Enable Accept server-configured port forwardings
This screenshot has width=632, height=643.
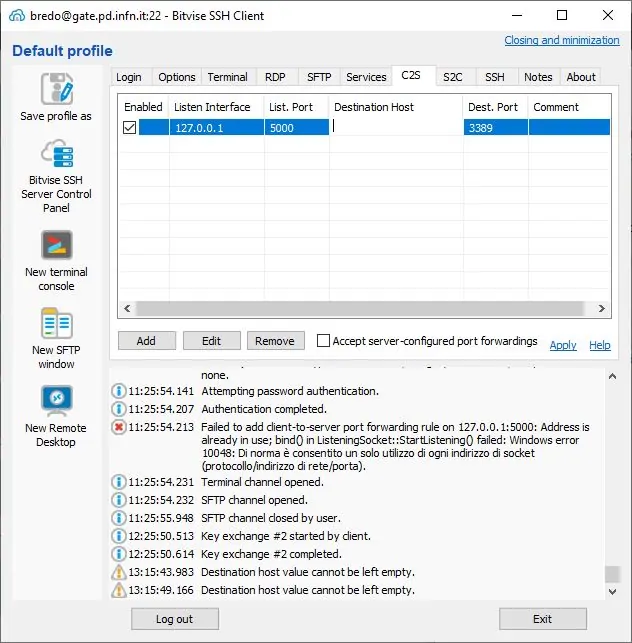point(323,340)
